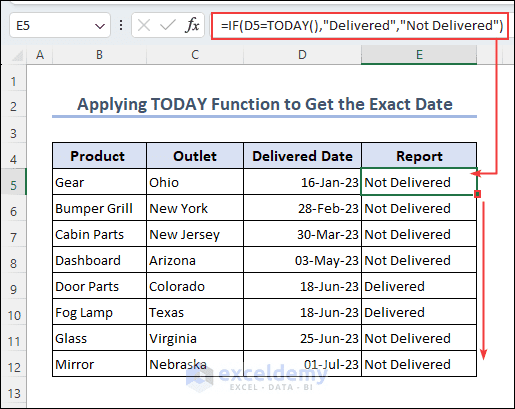Click the 'Fog Lamp' cell

[x=99, y=312]
